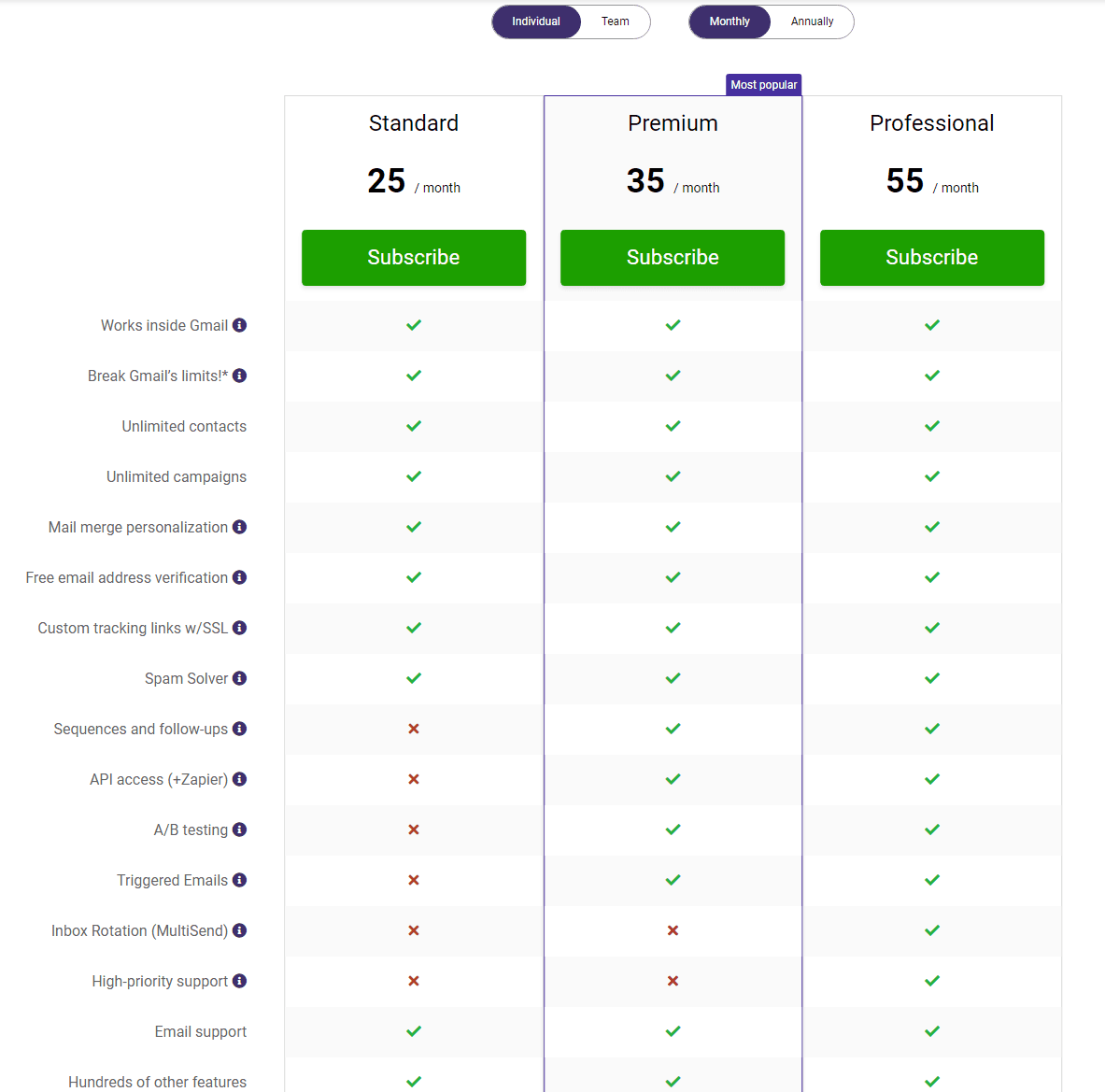Open info for Sequences and follow-ups
Viewport: 1105px width, 1092px height.
pyautogui.click(x=240, y=729)
